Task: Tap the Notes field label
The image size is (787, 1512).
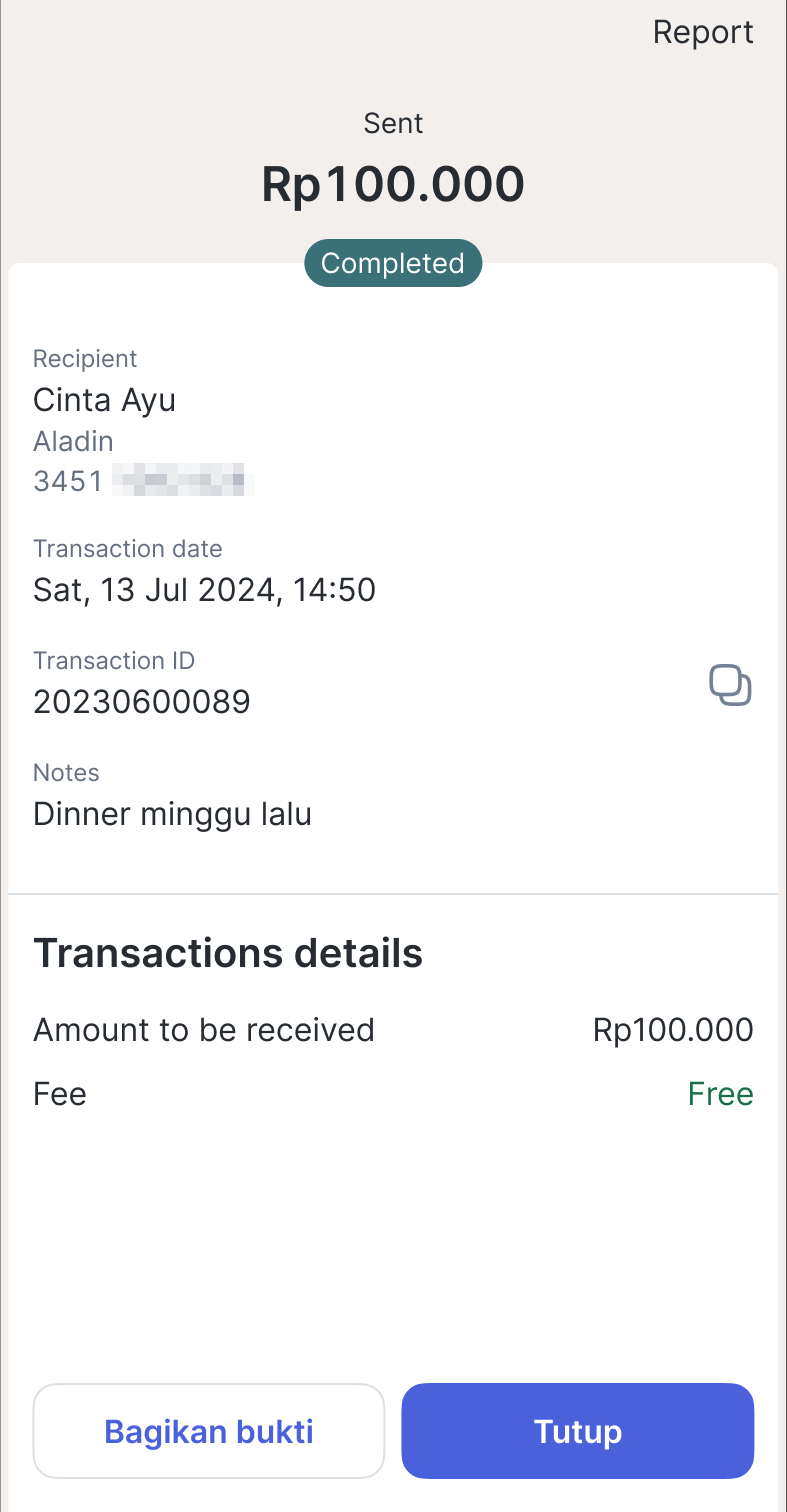Action: coord(66,772)
